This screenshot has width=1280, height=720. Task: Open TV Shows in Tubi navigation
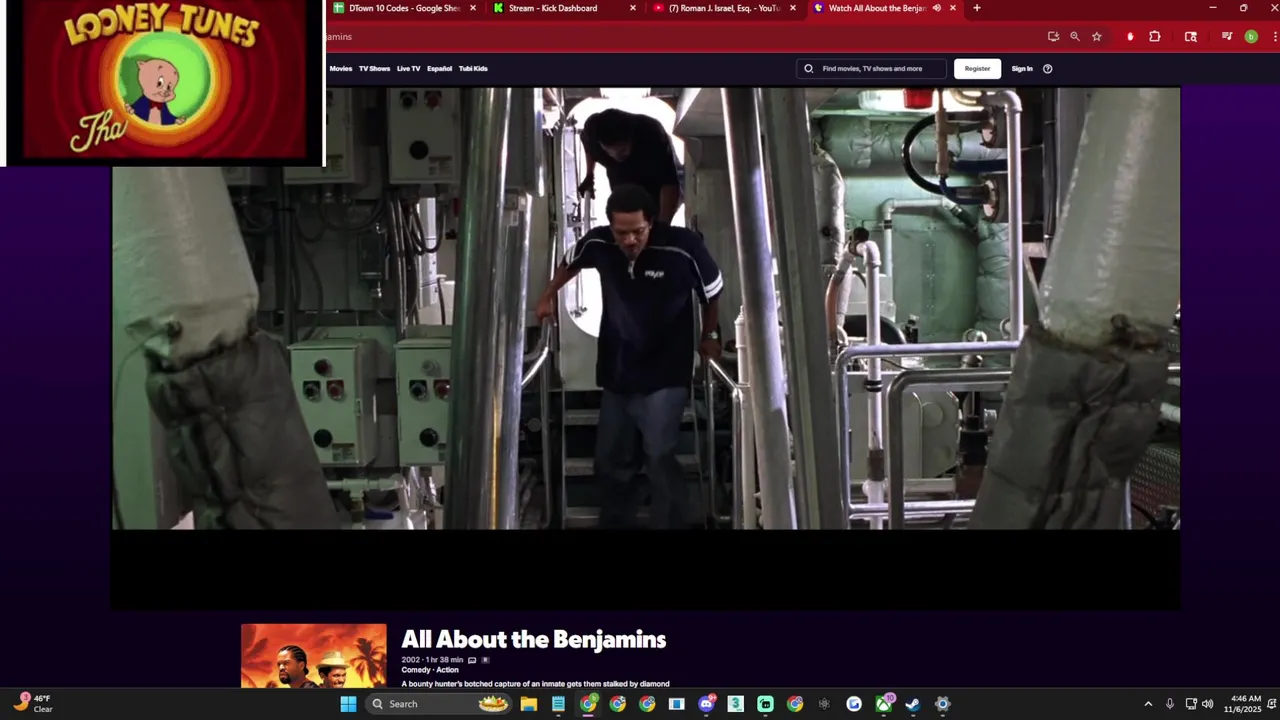374,69
